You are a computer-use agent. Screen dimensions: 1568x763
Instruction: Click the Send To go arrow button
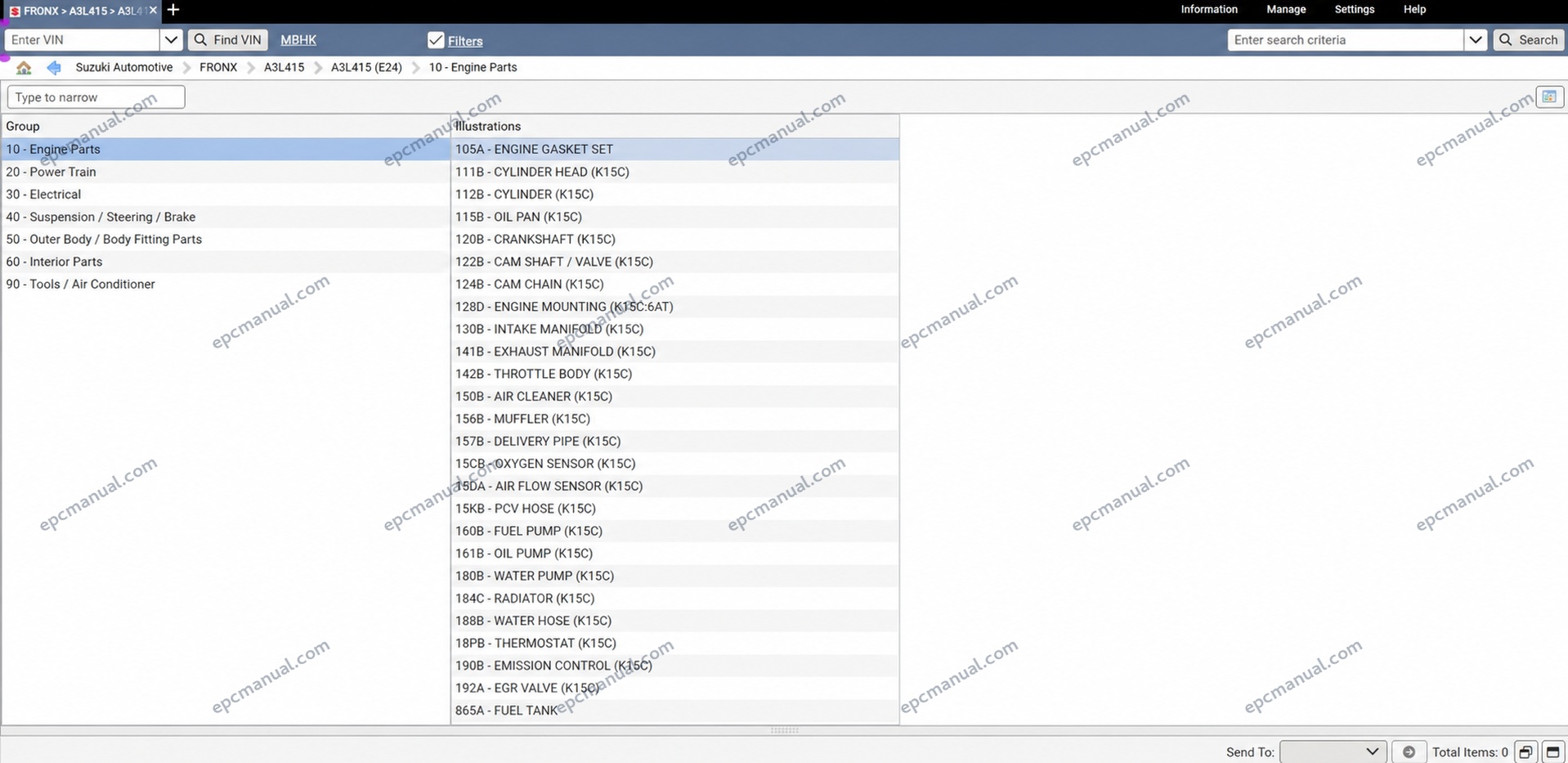(x=1409, y=752)
